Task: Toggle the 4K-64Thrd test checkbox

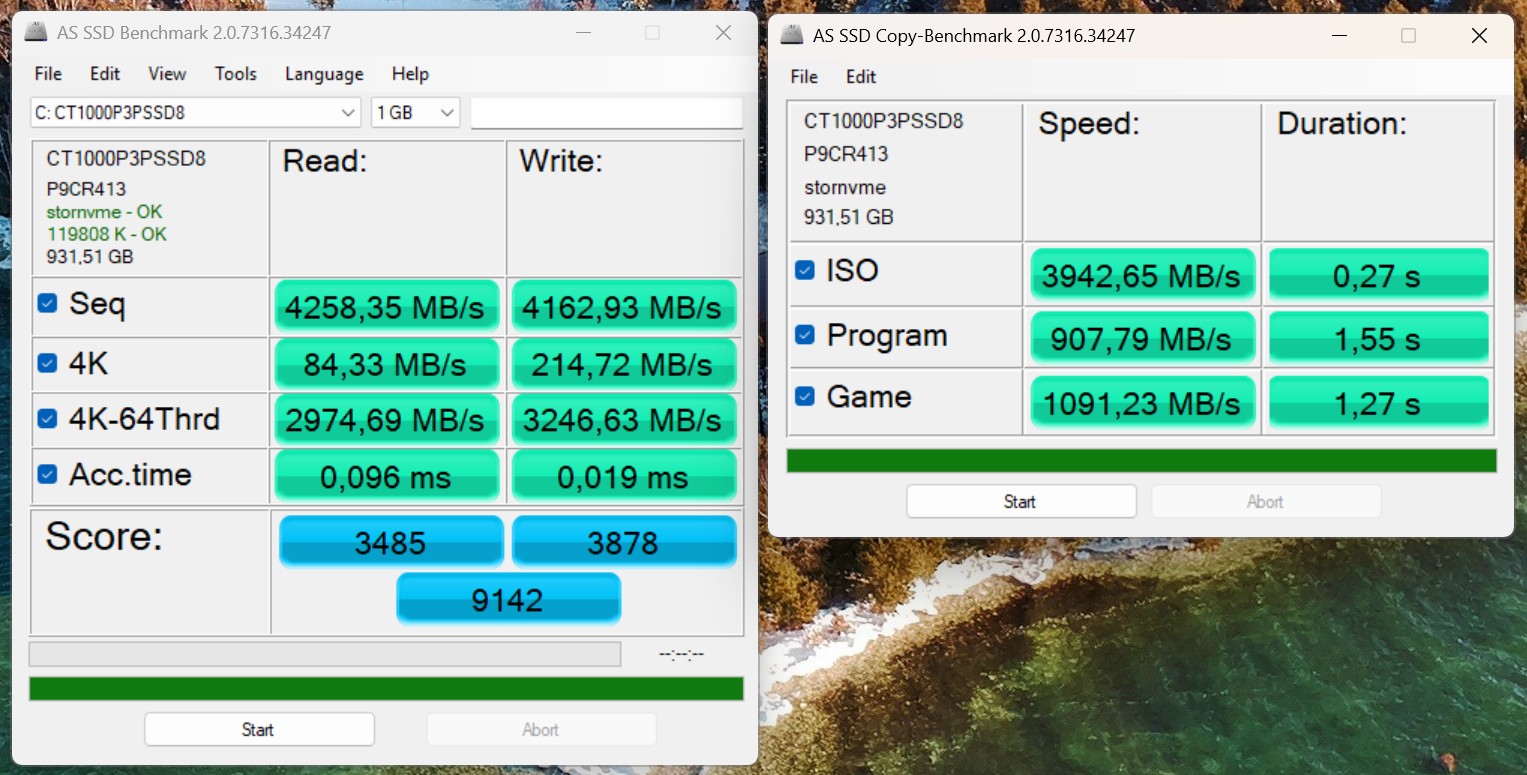Action: click(47, 419)
